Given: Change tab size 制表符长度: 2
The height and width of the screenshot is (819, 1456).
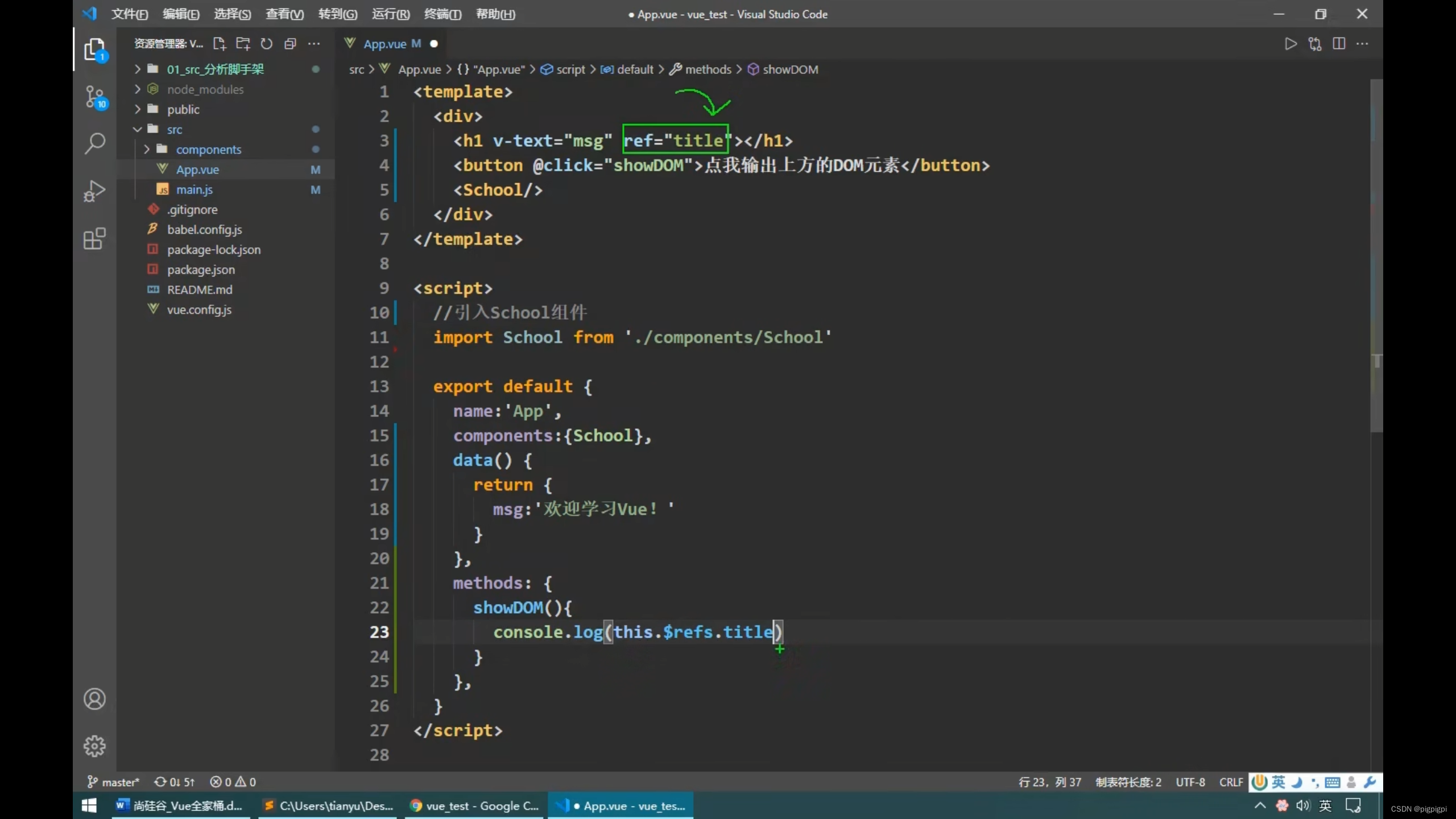Looking at the screenshot, I should point(1128,782).
